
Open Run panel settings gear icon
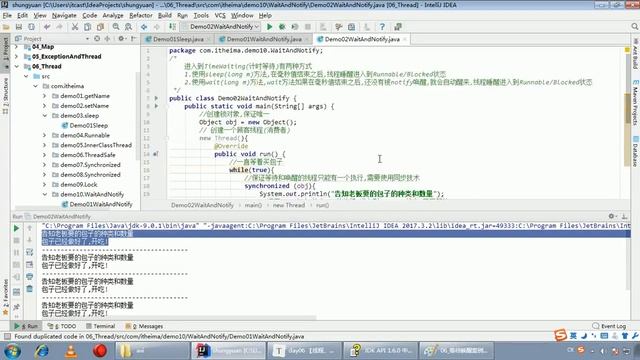click(611, 216)
